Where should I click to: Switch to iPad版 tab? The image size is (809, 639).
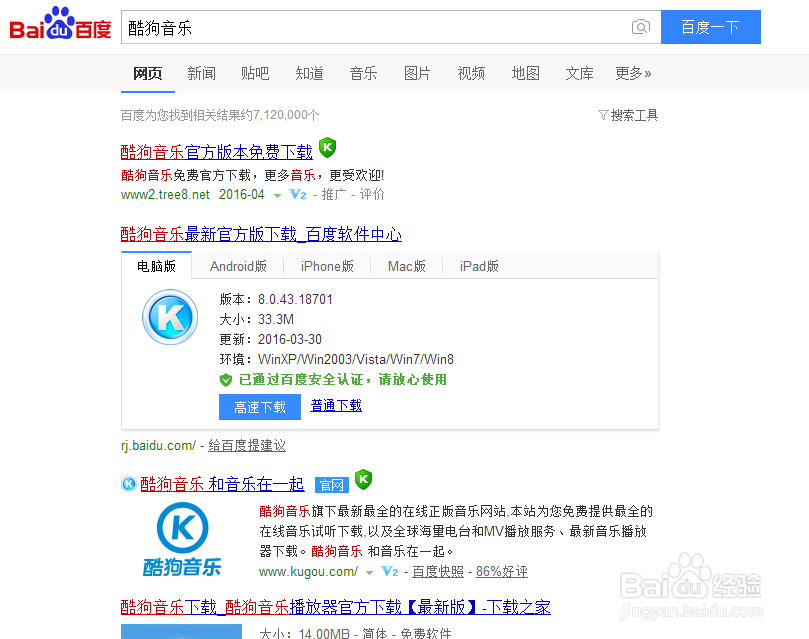pos(479,266)
